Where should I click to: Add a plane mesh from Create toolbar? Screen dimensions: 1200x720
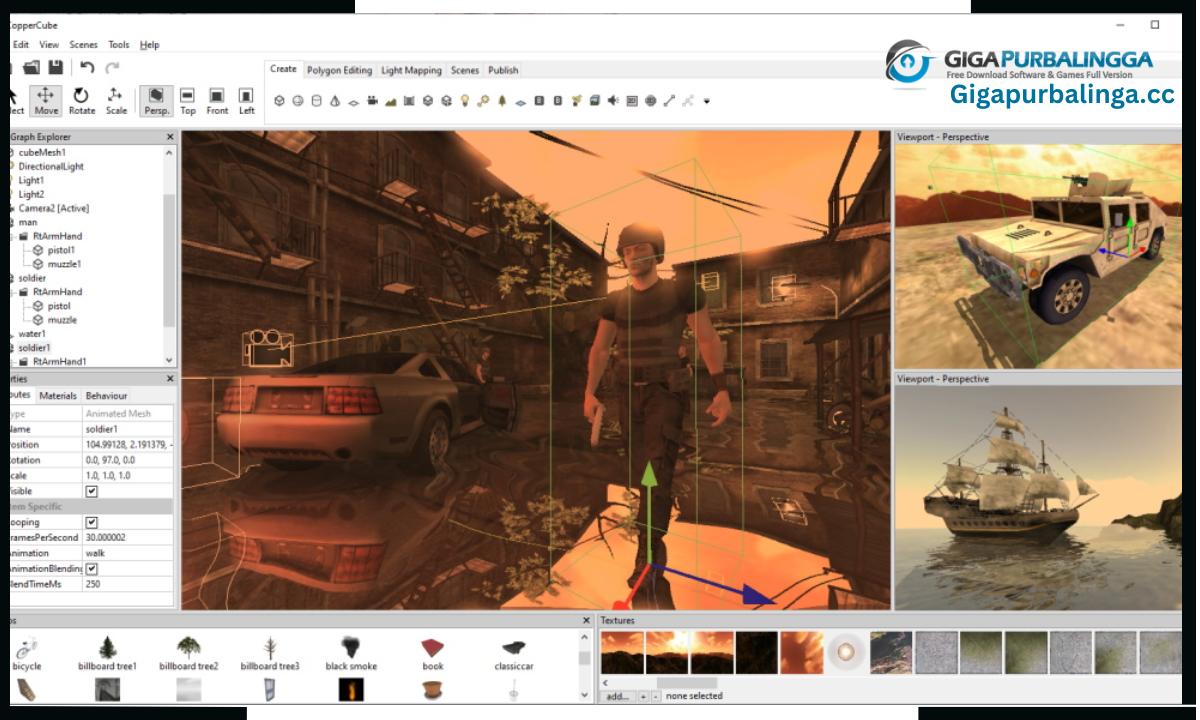[x=353, y=102]
